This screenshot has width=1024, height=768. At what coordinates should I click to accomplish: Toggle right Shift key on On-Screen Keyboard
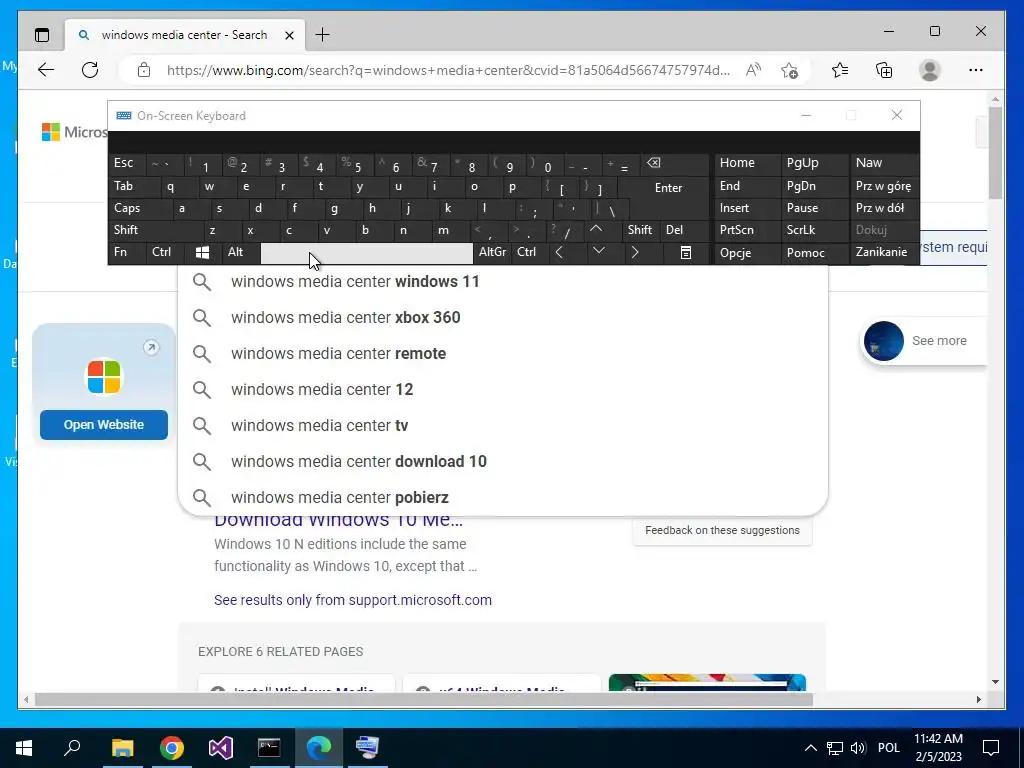click(639, 230)
